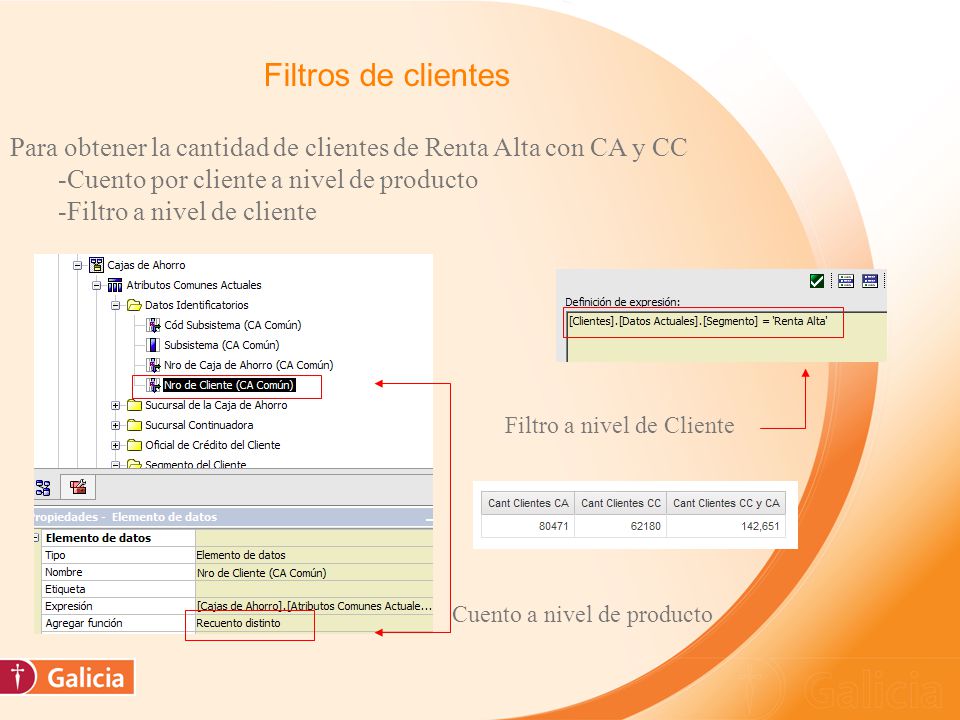Click the 80471 table cell

(528, 526)
